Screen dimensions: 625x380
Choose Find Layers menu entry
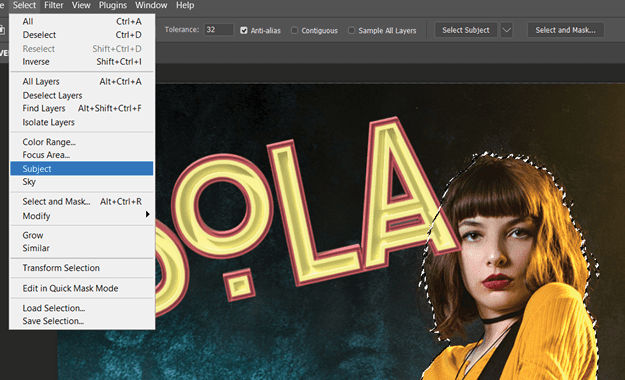click(82, 108)
